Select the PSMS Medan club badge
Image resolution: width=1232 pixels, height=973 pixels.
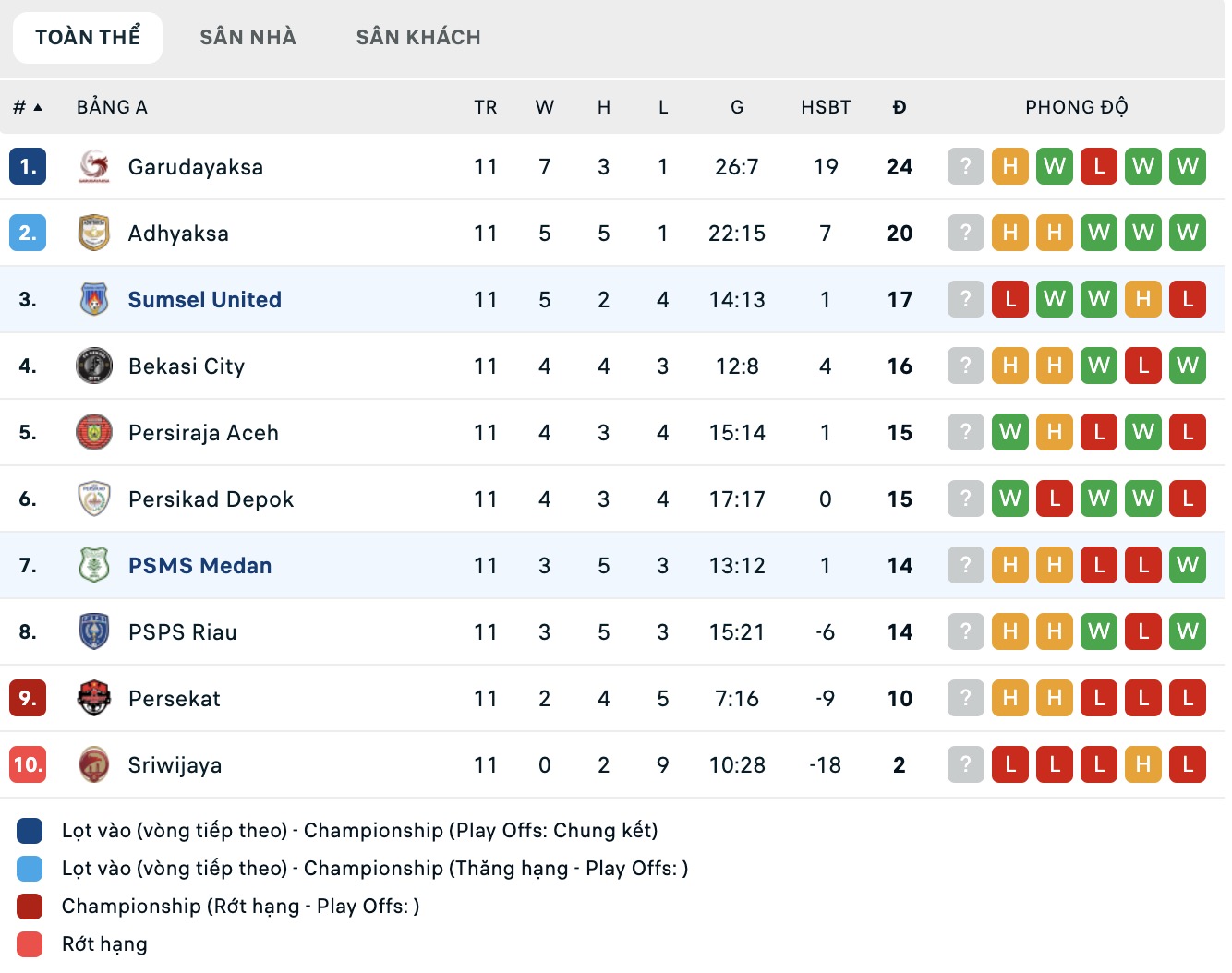click(94, 565)
